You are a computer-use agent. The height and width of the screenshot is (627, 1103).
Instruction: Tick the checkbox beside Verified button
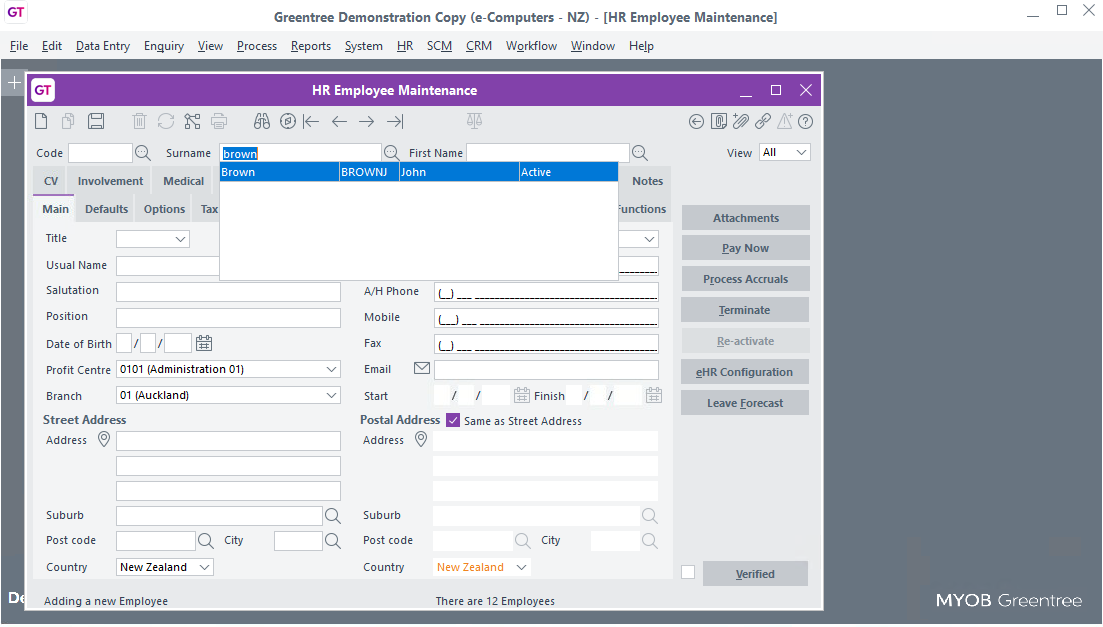[x=688, y=573]
